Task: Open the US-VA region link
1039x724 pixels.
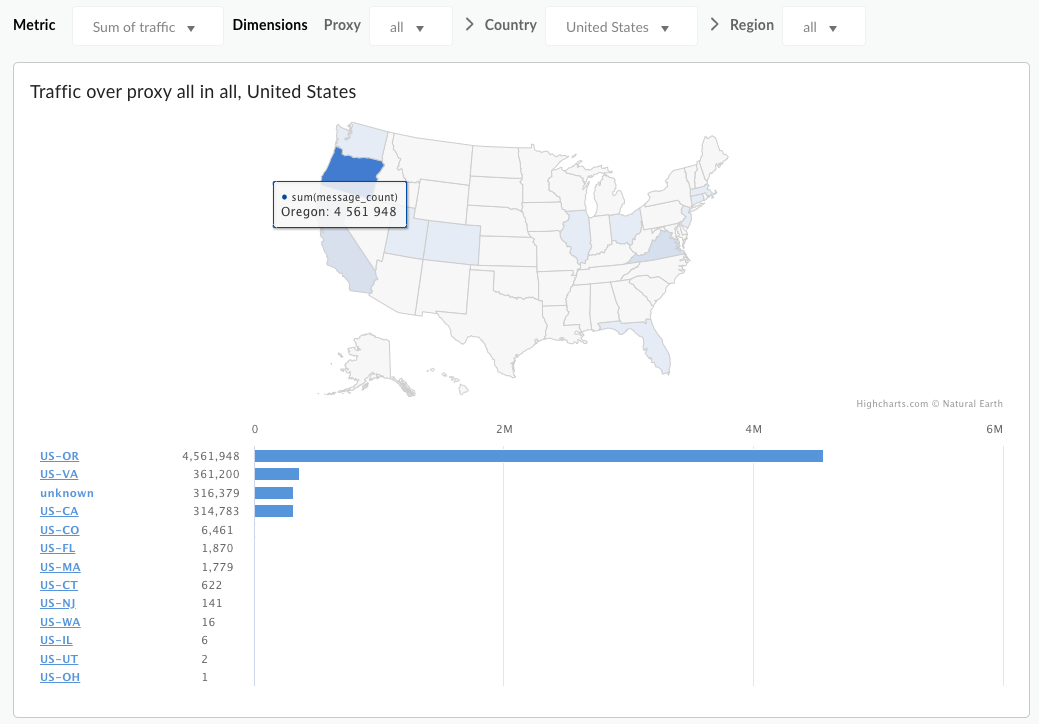Action: coord(59,474)
